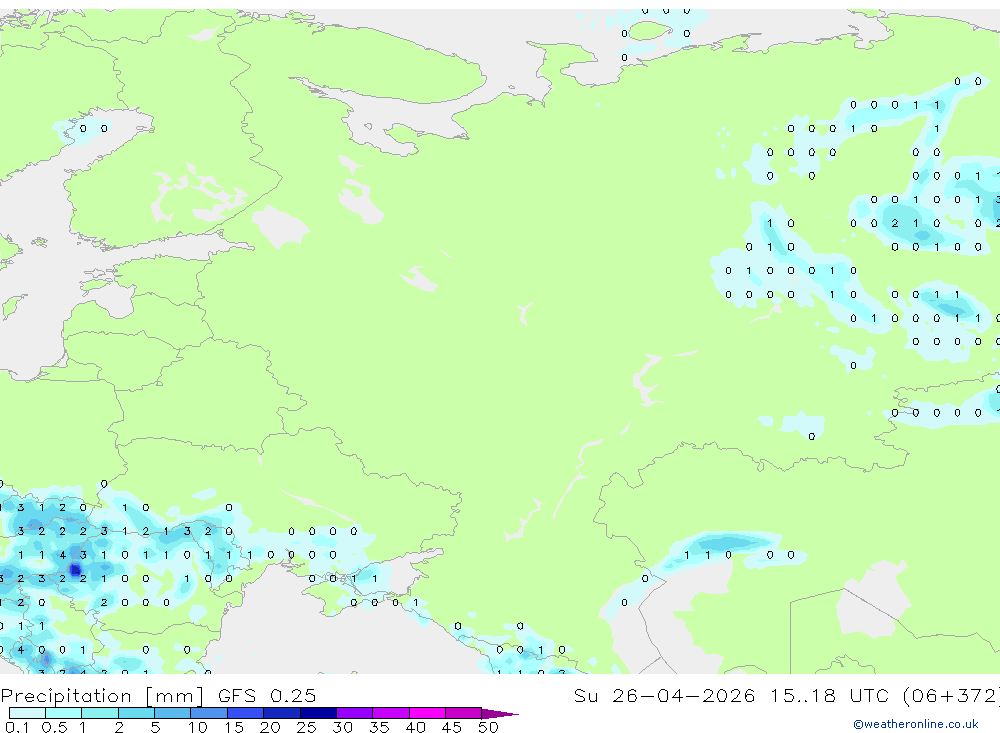The image size is (1000, 733).
Task: Click the legend arrow tip beyond 50 mm
Action: 501,713
